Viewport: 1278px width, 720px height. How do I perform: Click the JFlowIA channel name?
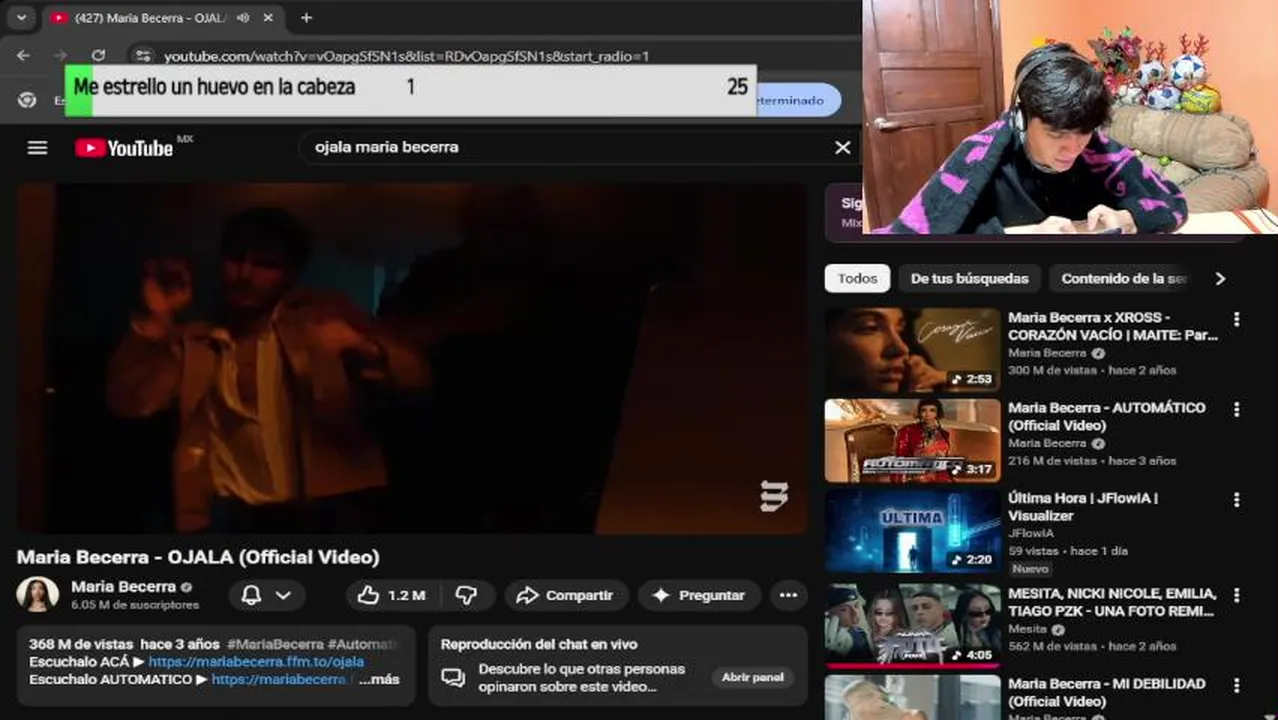coord(1030,534)
